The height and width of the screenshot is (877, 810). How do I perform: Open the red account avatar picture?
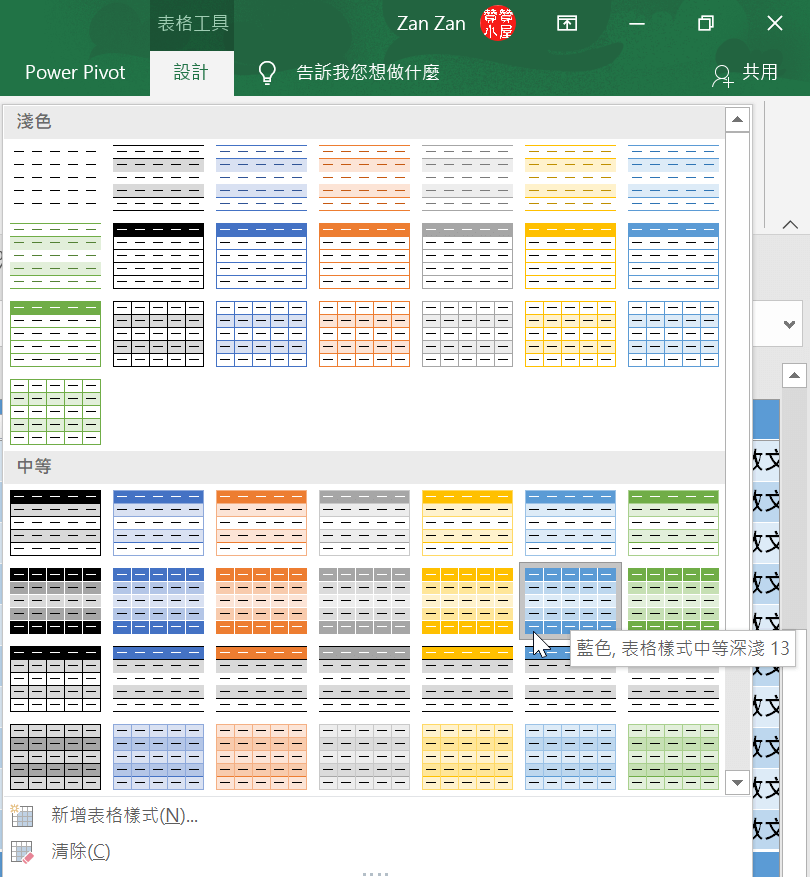pos(497,23)
